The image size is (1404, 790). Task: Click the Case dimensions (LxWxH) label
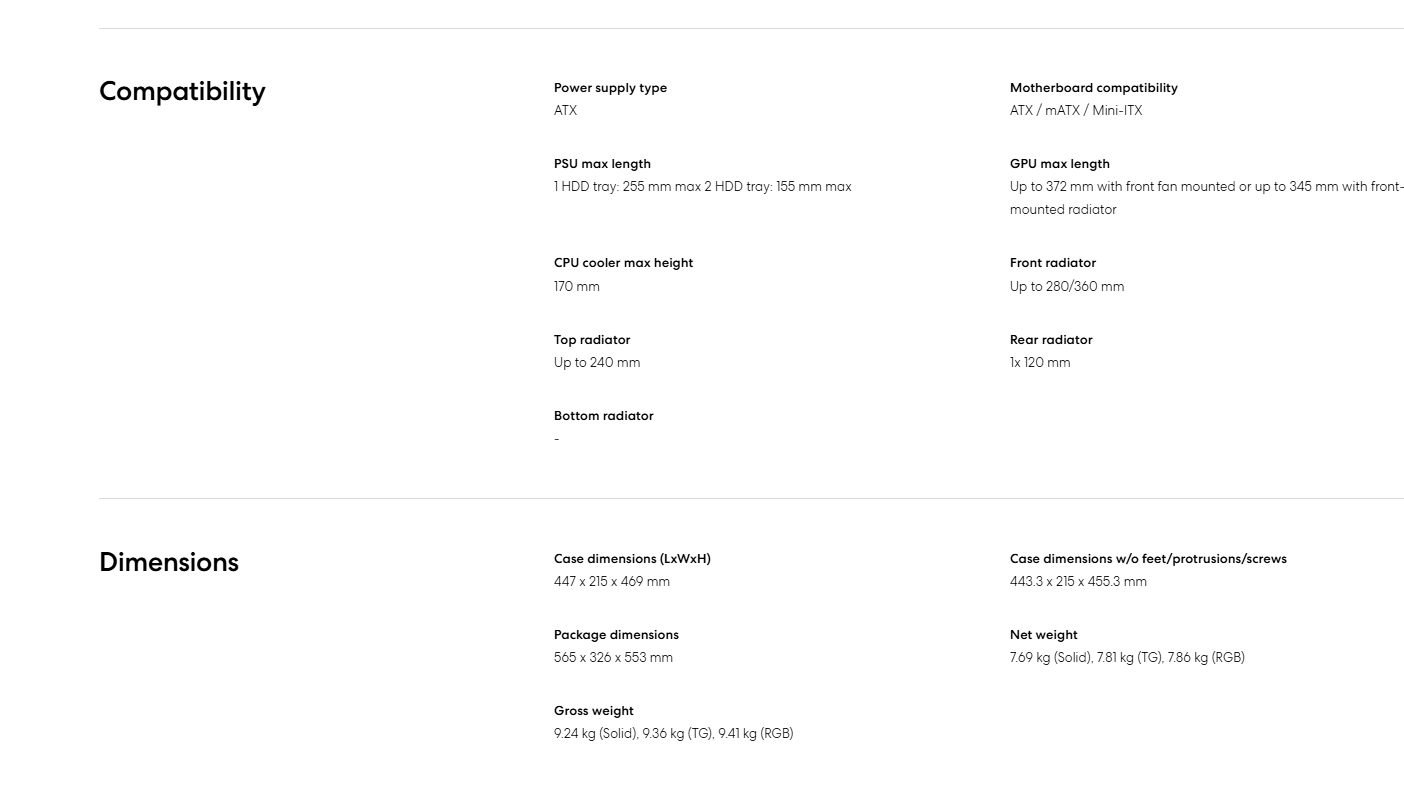(x=632, y=559)
